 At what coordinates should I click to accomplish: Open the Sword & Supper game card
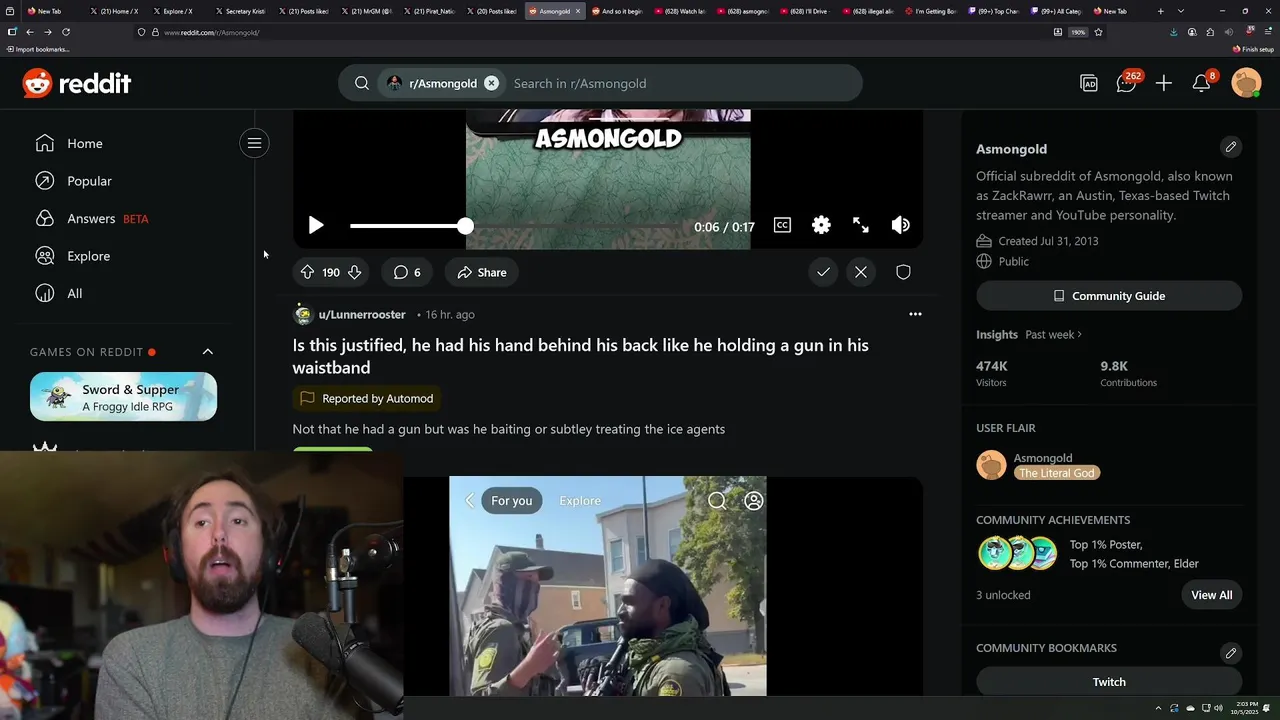pos(123,397)
